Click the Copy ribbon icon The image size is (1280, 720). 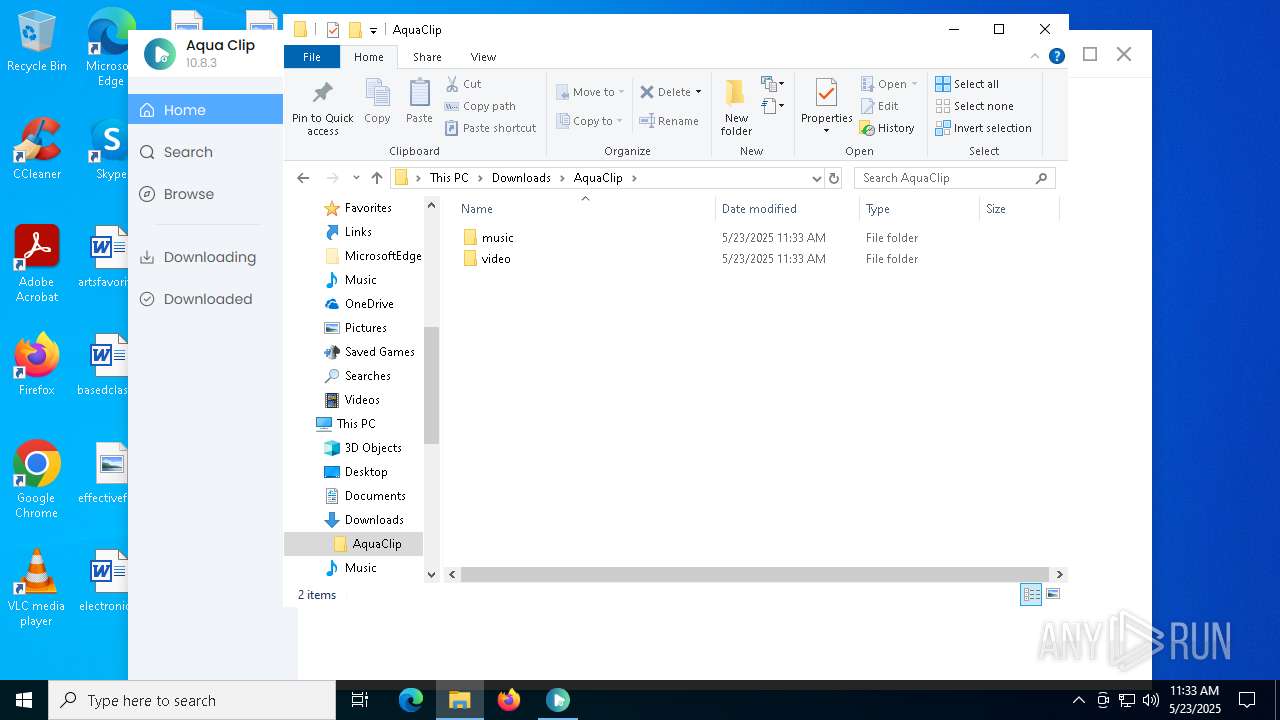pos(377,102)
